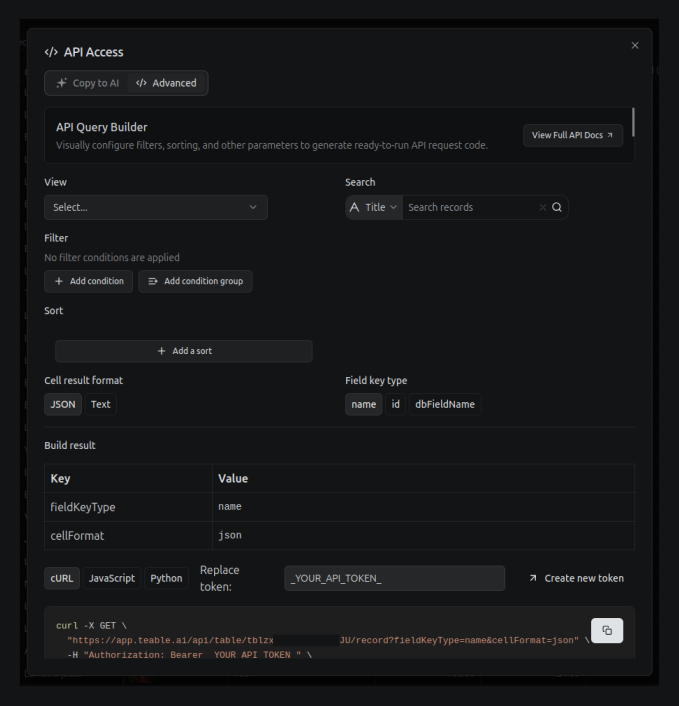
Task: Set field key type to dbFieldName
Action: (x=444, y=404)
